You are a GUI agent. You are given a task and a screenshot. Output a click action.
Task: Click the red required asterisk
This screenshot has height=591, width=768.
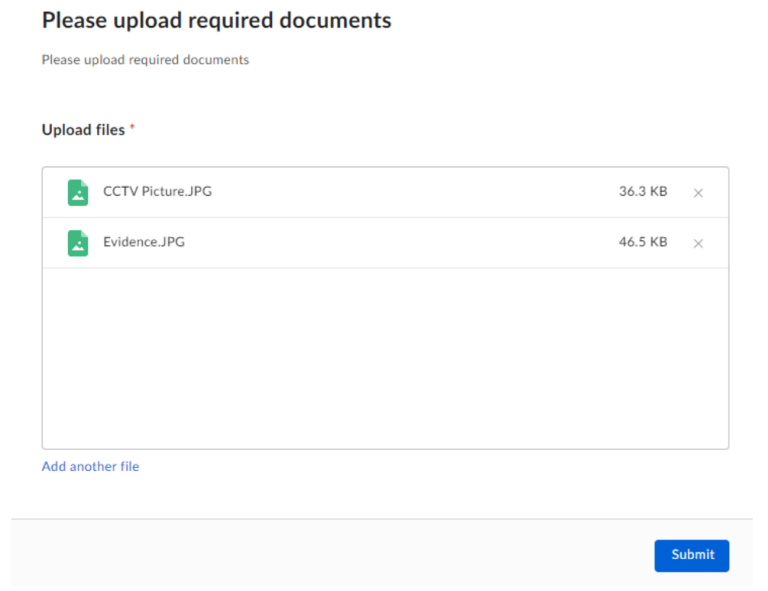tap(132, 129)
